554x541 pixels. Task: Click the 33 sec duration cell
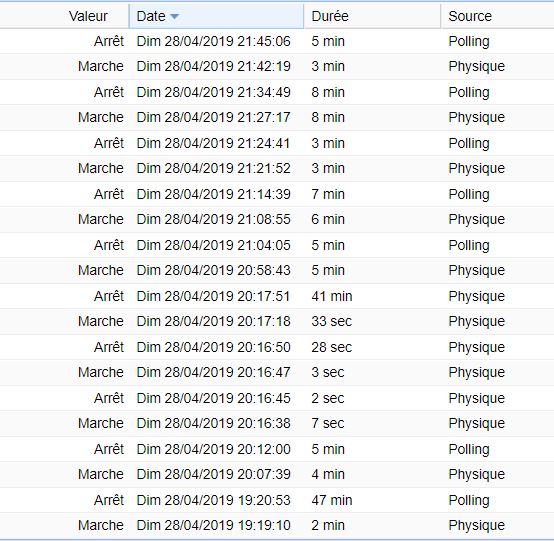click(331, 321)
